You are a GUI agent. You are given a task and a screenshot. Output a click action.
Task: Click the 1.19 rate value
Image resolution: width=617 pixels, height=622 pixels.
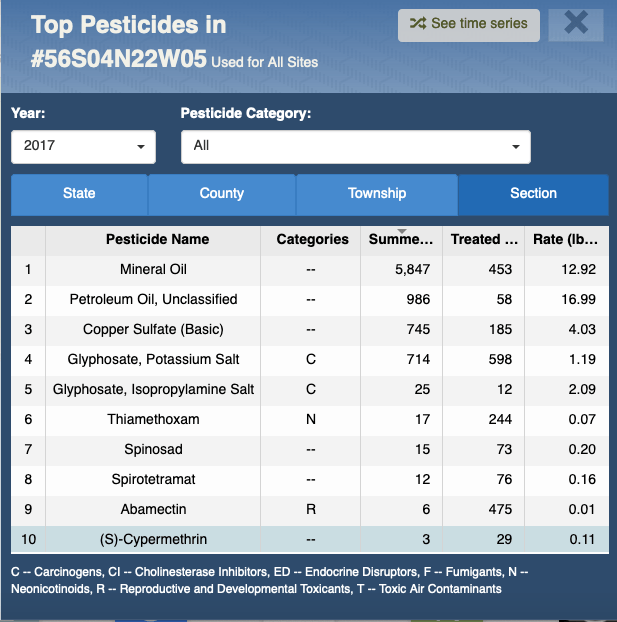click(582, 359)
